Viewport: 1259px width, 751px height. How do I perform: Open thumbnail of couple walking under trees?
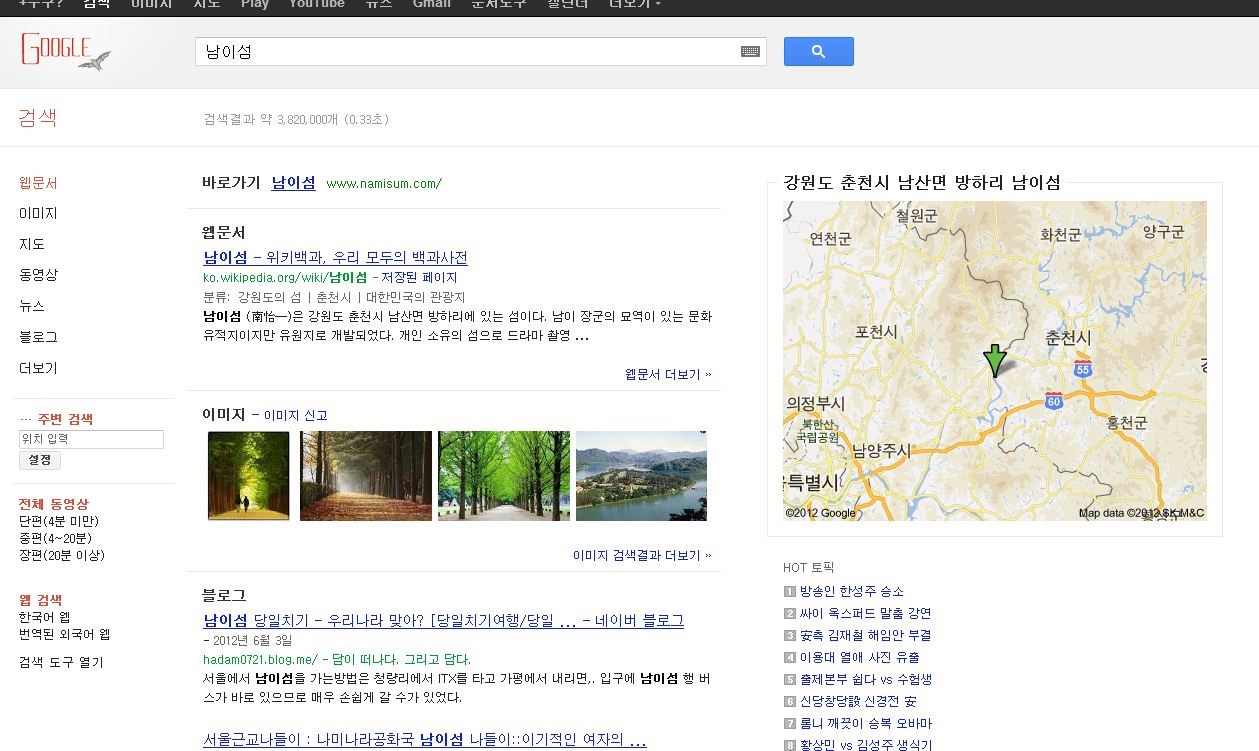coord(249,476)
